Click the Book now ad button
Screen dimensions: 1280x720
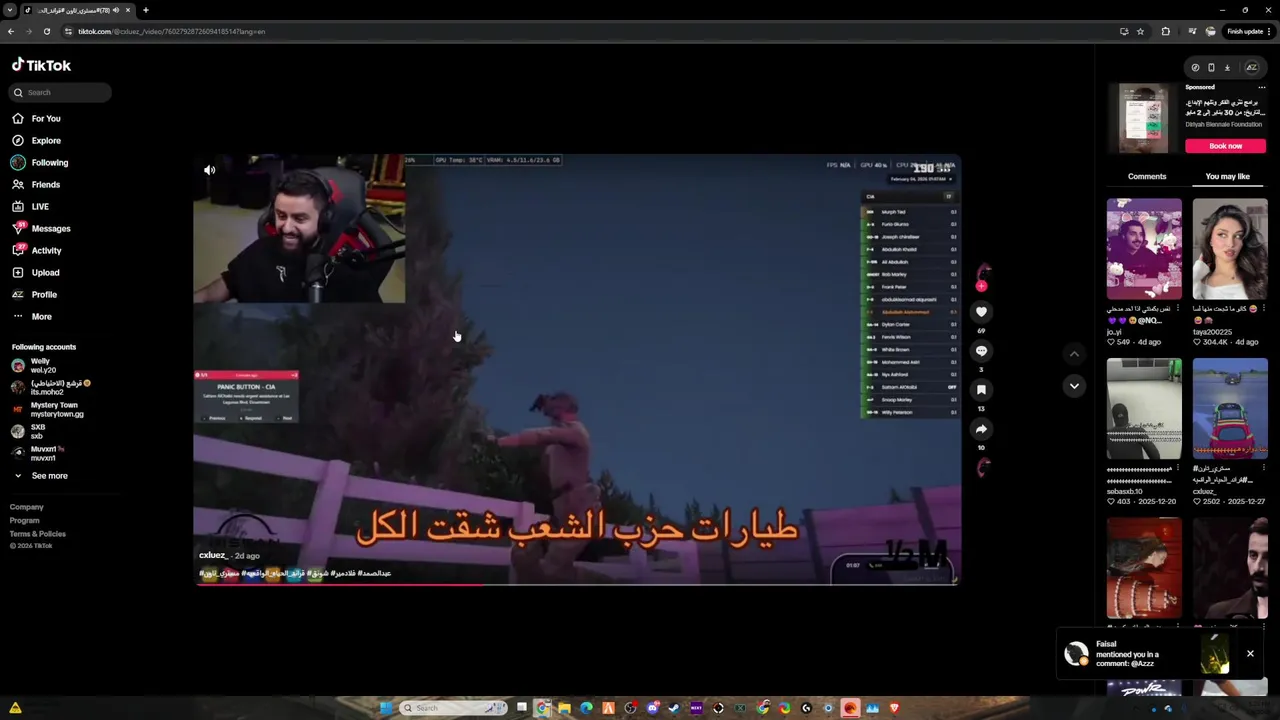(x=1225, y=146)
